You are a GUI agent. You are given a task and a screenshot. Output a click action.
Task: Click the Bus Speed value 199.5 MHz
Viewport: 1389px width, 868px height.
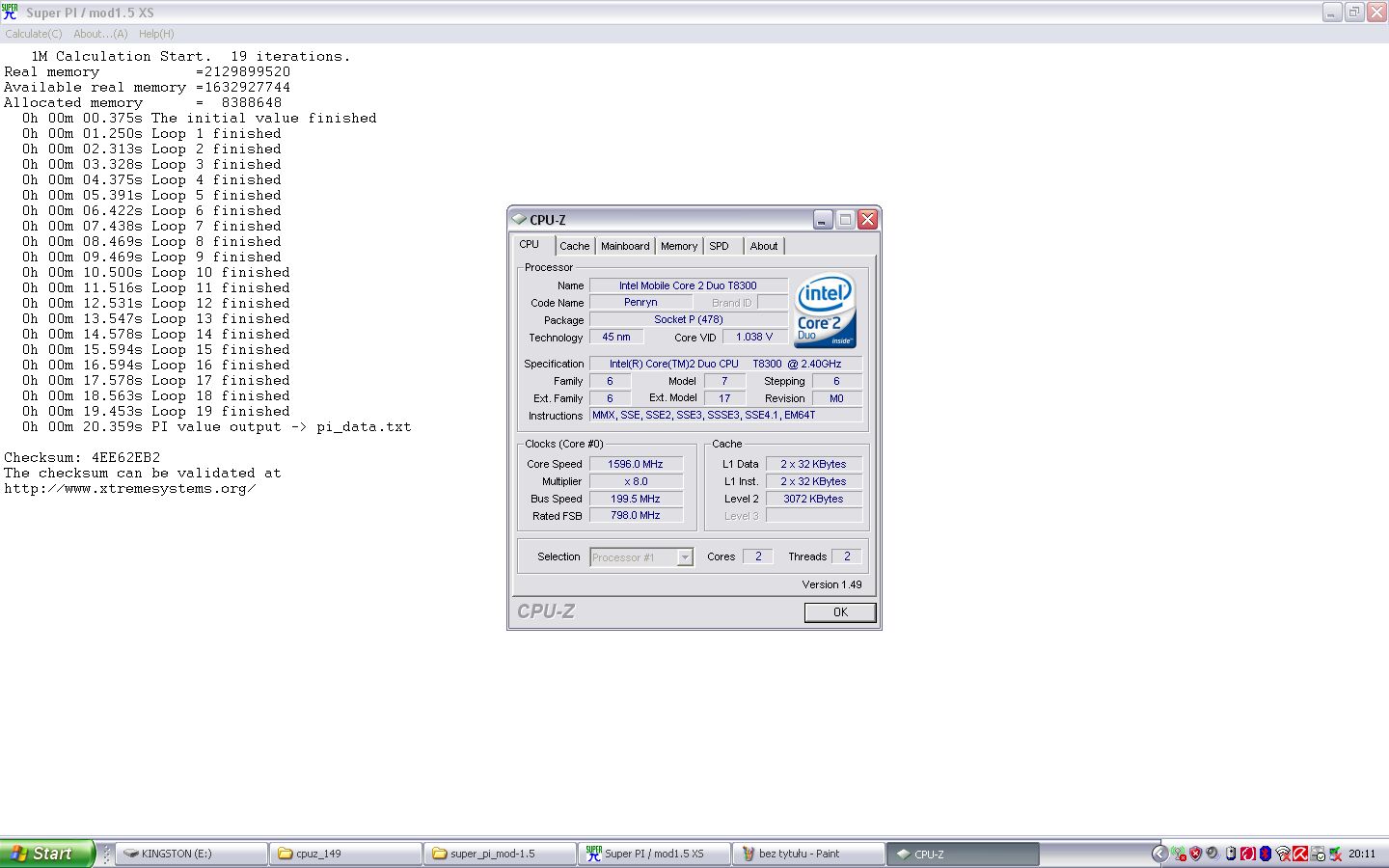636,499
